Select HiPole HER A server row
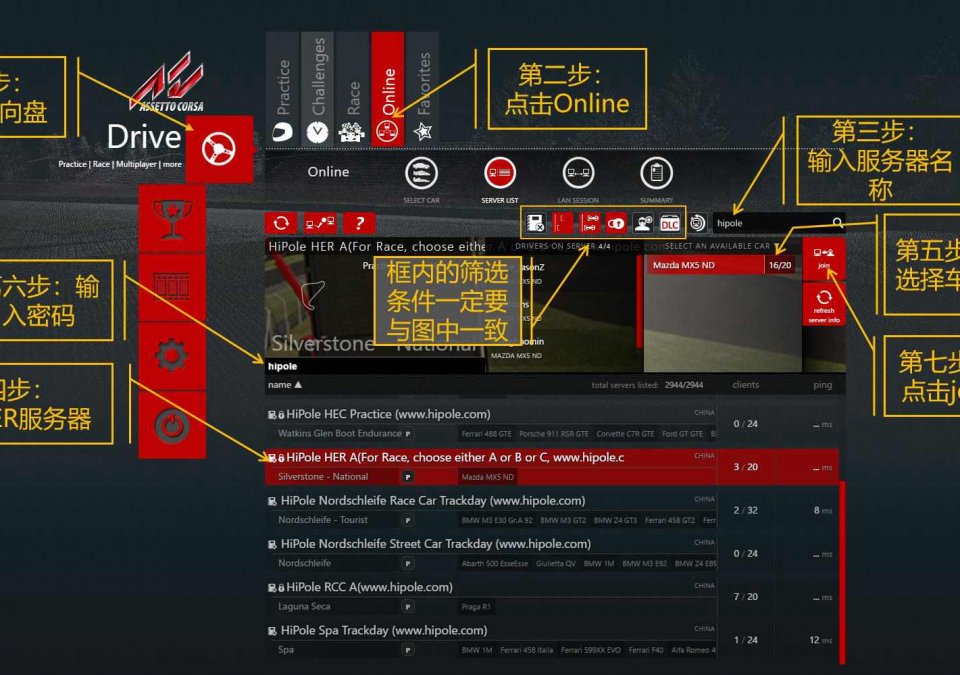Screen dimensions: 960x675 pos(552,467)
